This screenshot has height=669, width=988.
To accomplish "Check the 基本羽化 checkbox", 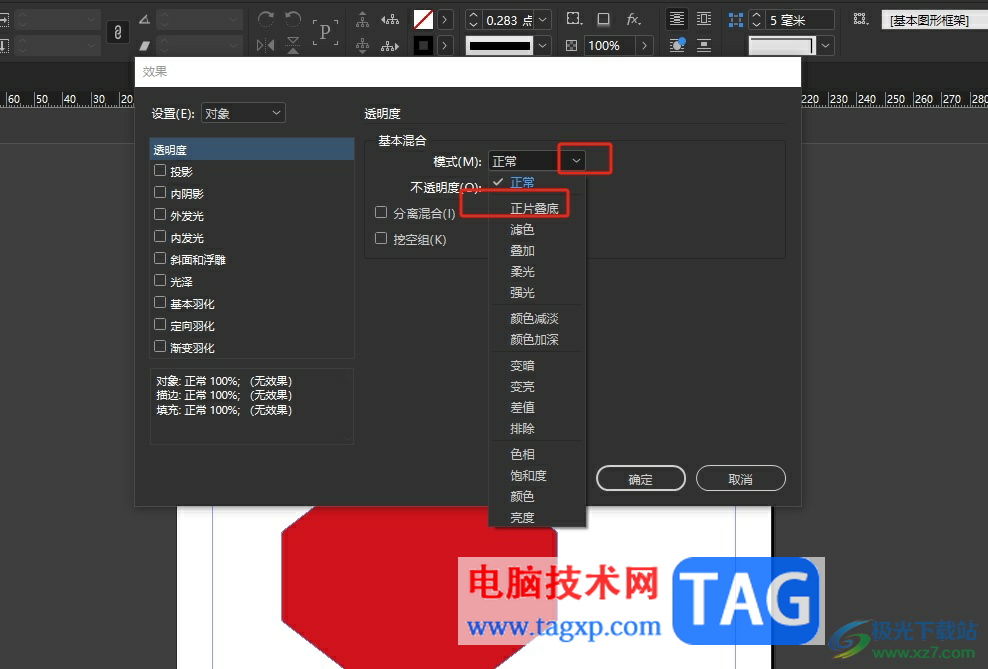I will click(160, 302).
